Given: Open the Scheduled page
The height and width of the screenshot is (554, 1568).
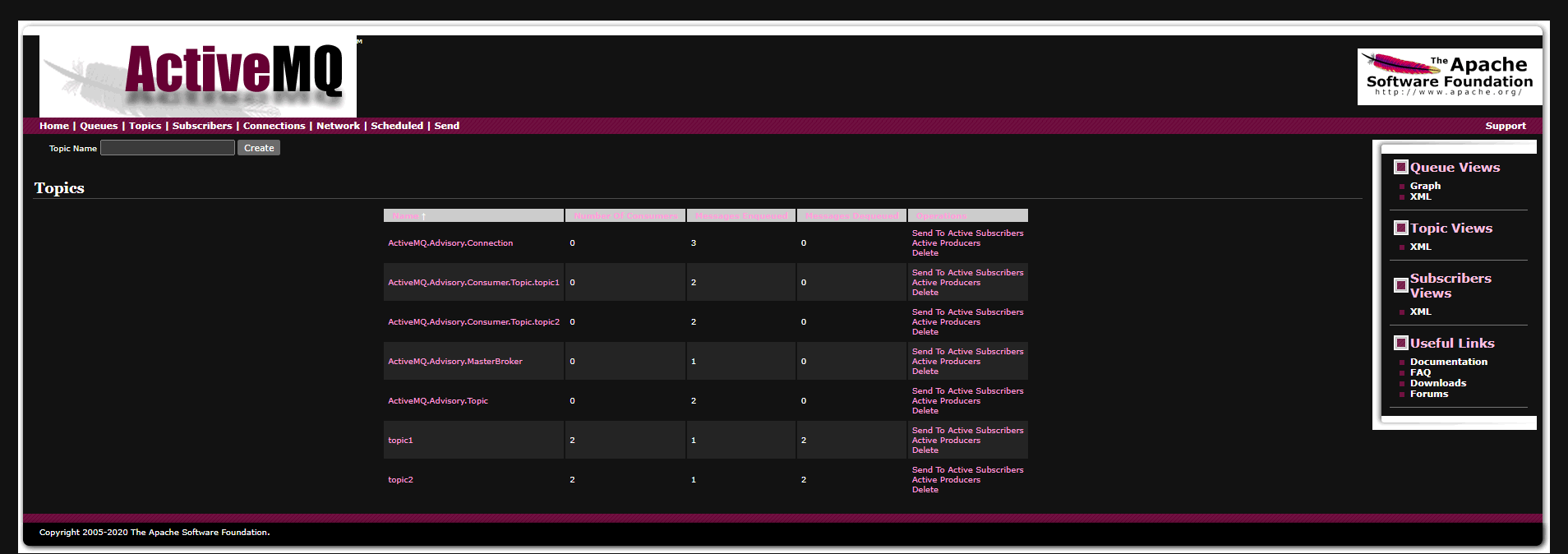Looking at the screenshot, I should point(397,126).
